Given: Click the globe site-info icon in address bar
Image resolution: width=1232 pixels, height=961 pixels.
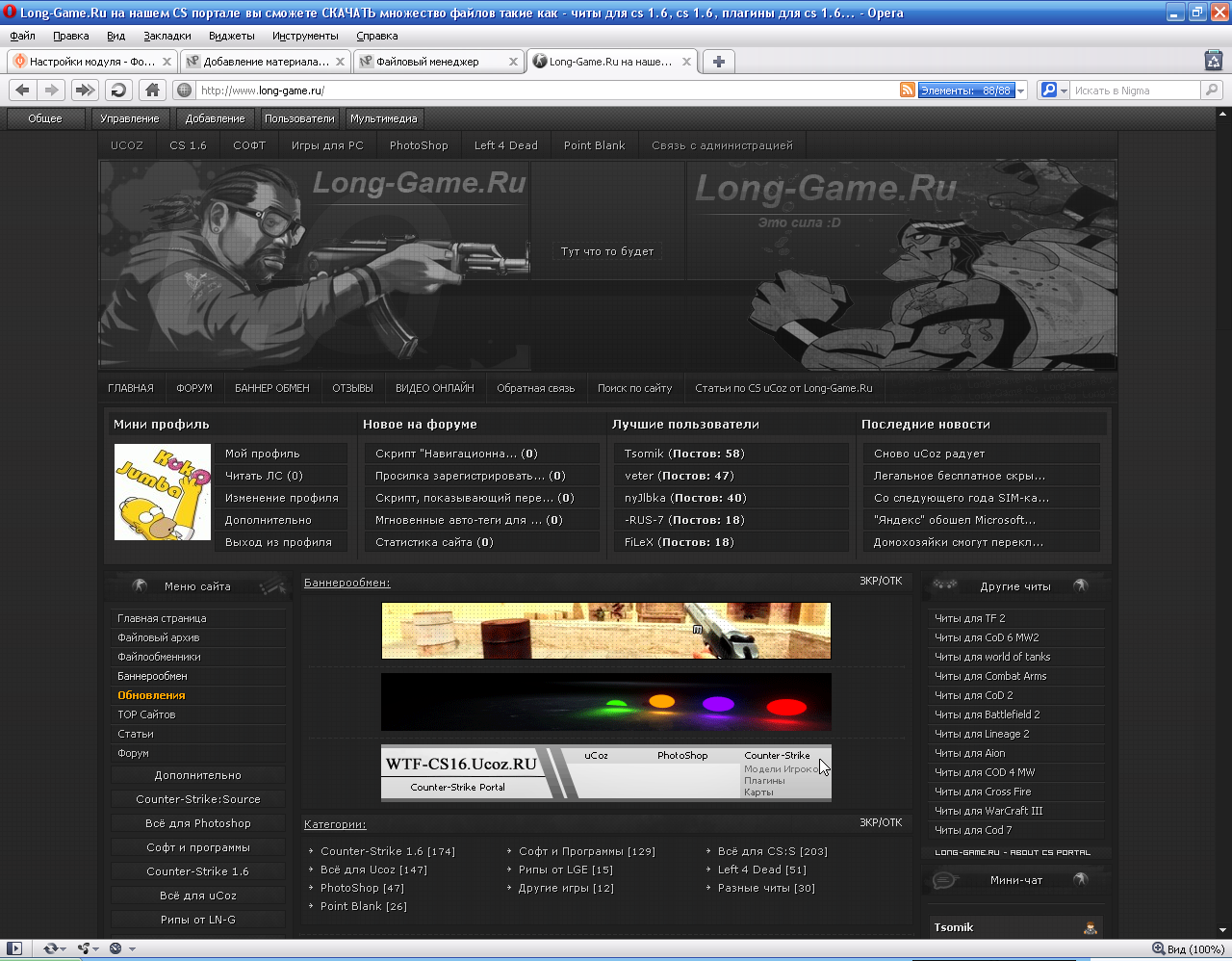Looking at the screenshot, I should point(185,91).
